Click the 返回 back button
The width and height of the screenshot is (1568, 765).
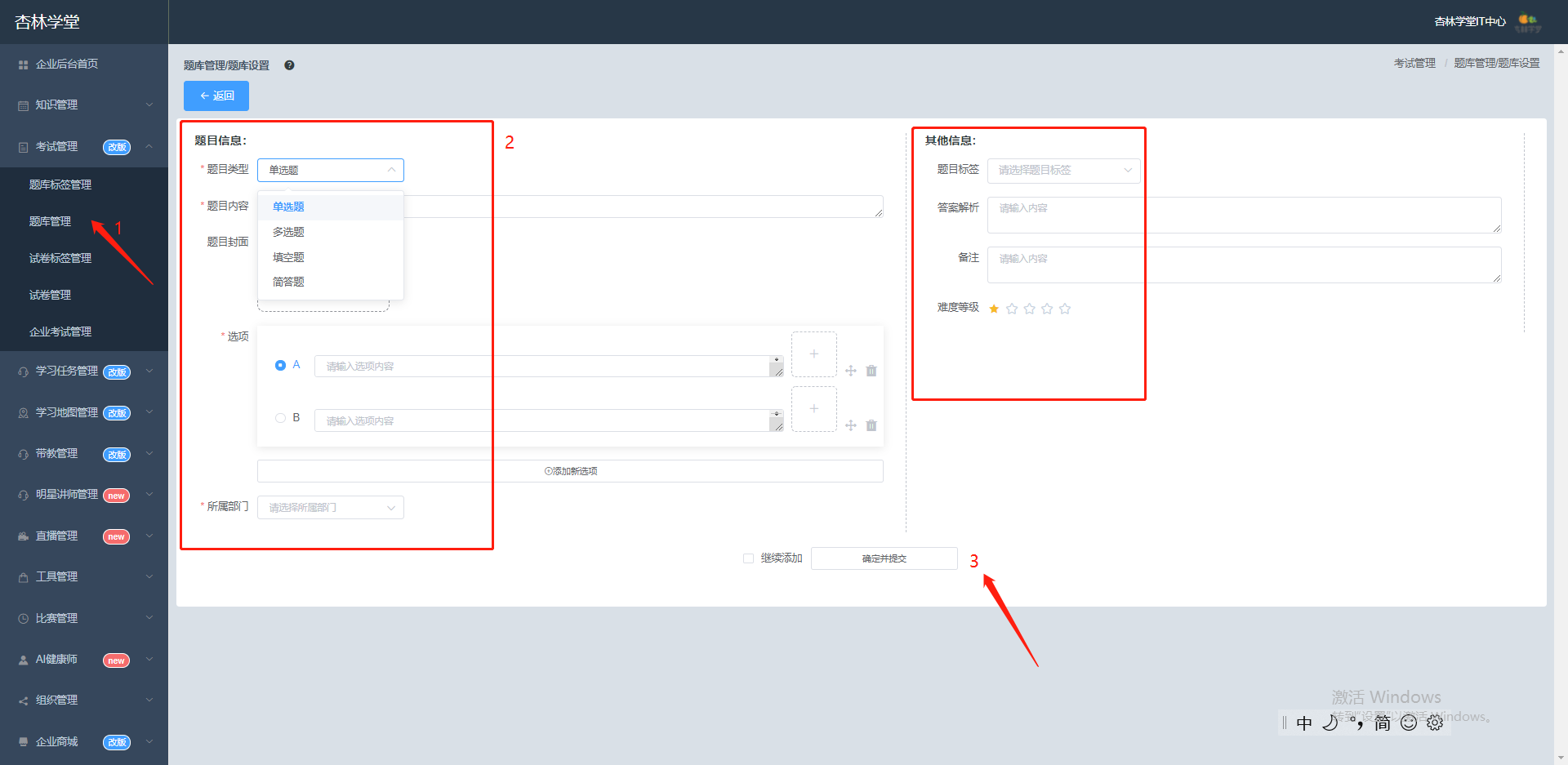(x=216, y=96)
